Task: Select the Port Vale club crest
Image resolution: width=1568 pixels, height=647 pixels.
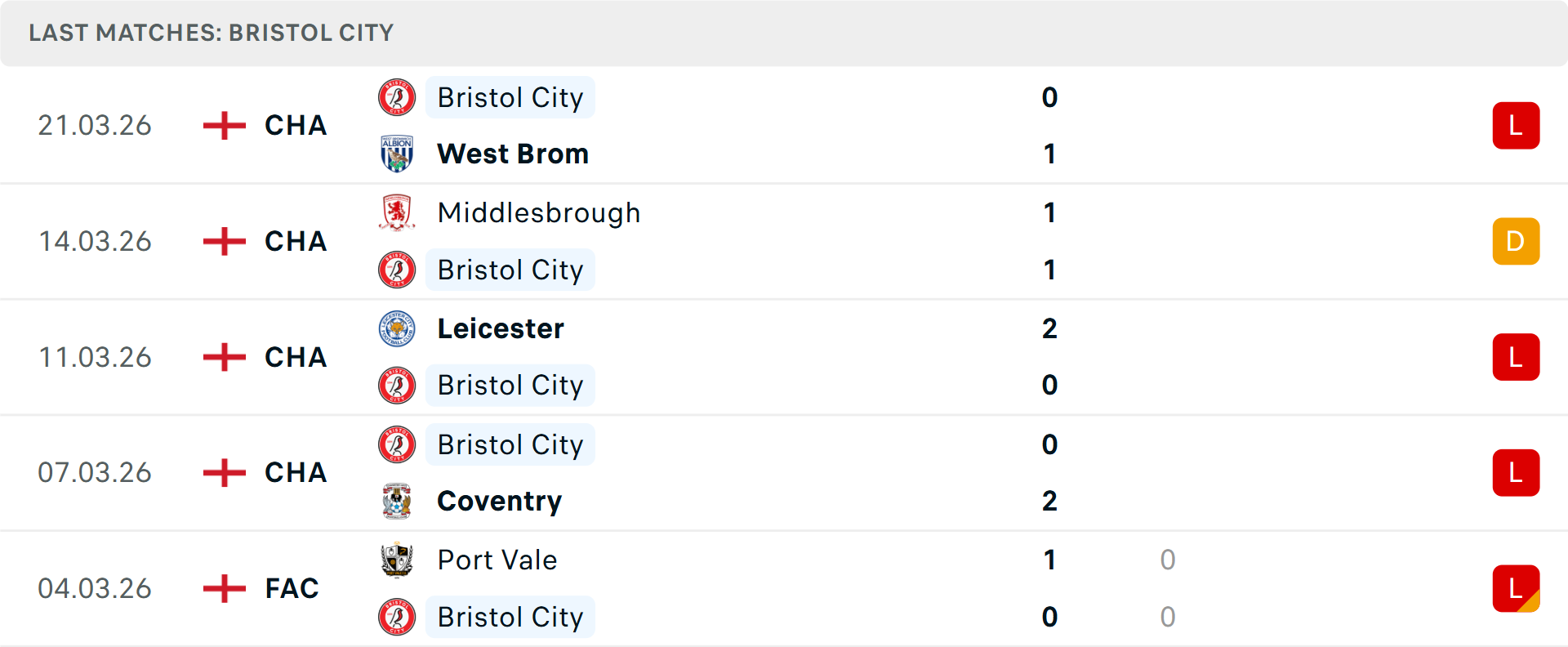Action: tap(398, 560)
